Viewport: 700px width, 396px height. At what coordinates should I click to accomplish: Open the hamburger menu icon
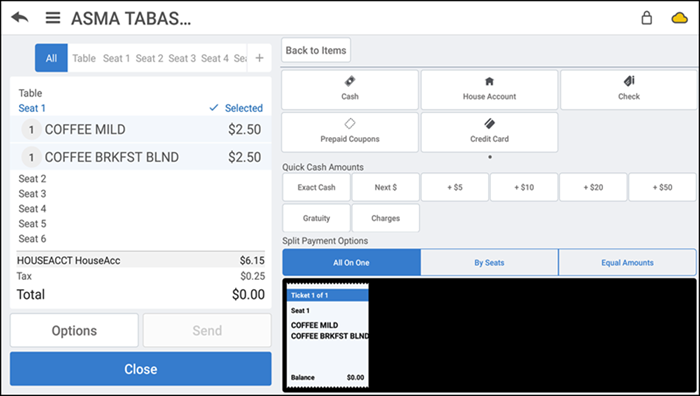click(53, 18)
